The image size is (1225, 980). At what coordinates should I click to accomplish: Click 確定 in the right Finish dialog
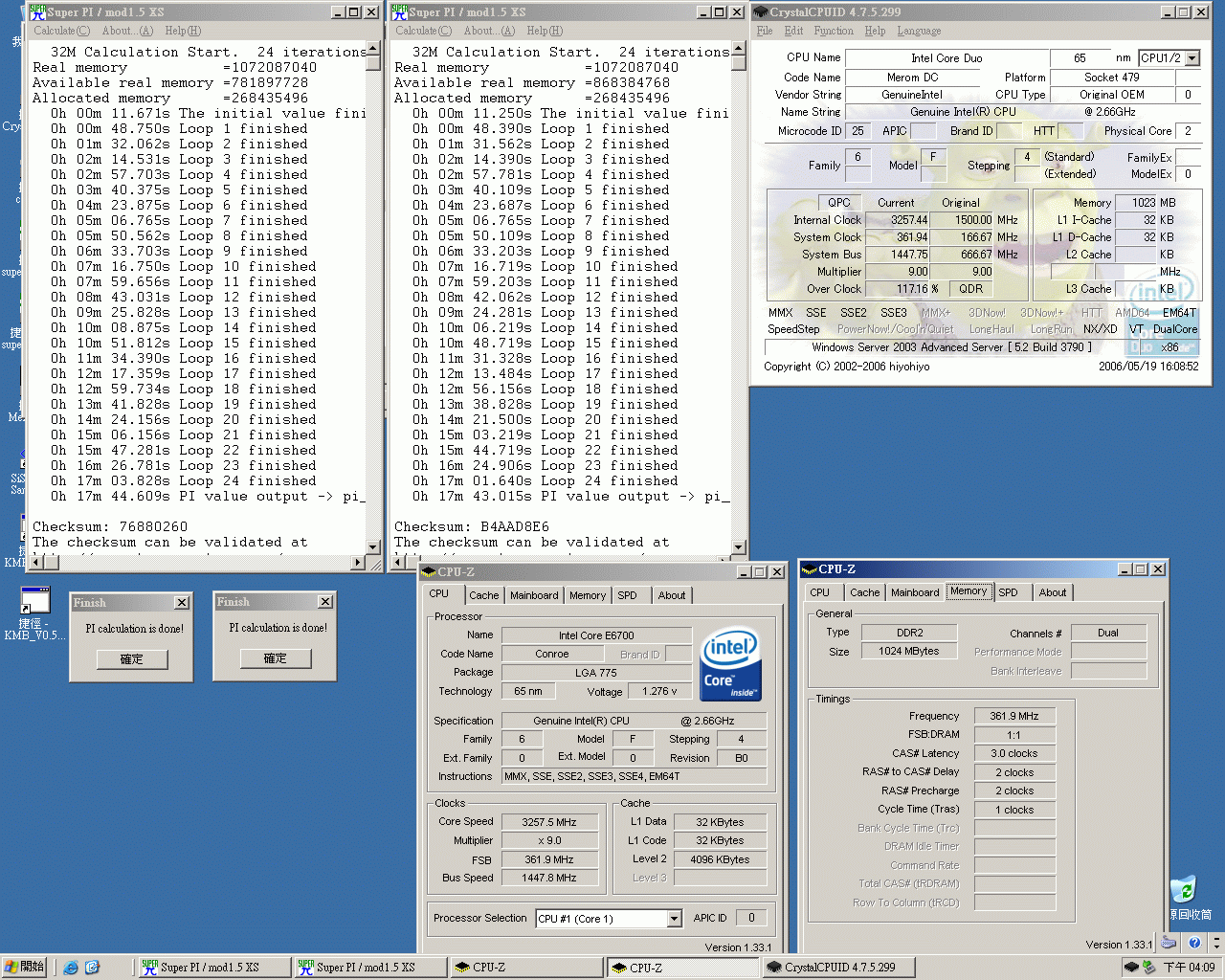tap(275, 658)
